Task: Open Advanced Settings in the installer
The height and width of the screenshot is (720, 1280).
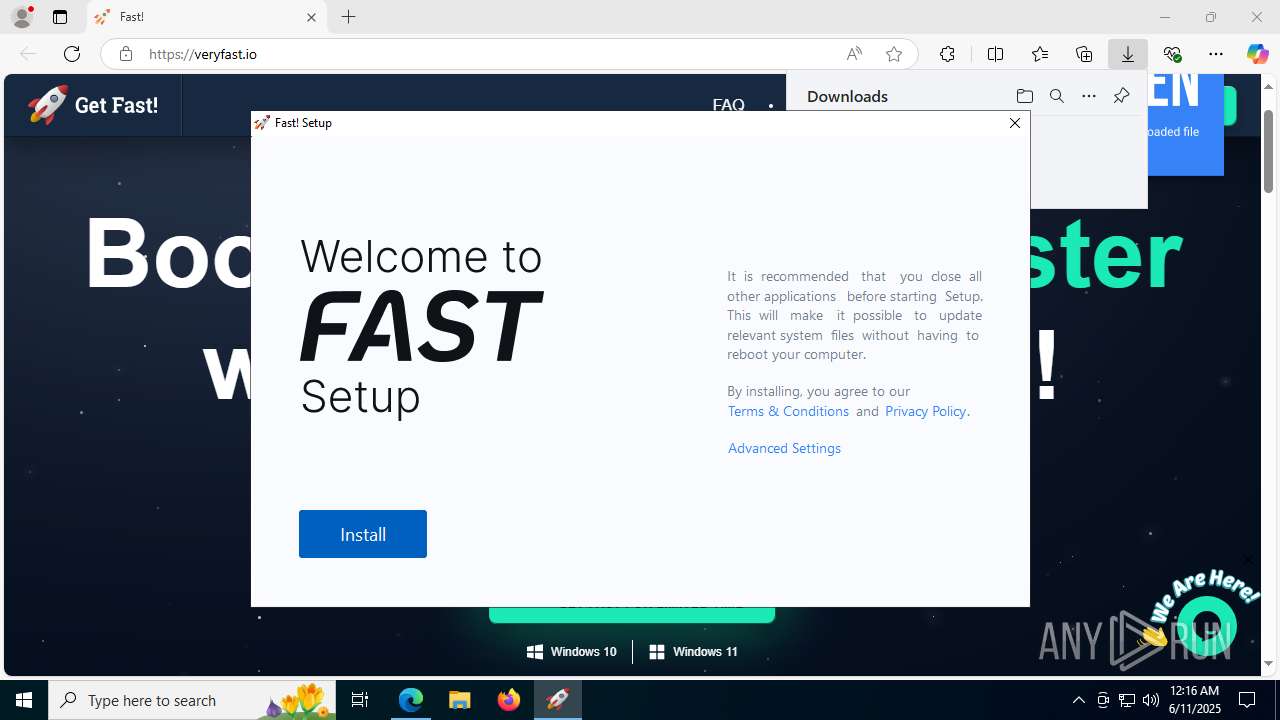Action: (x=784, y=448)
